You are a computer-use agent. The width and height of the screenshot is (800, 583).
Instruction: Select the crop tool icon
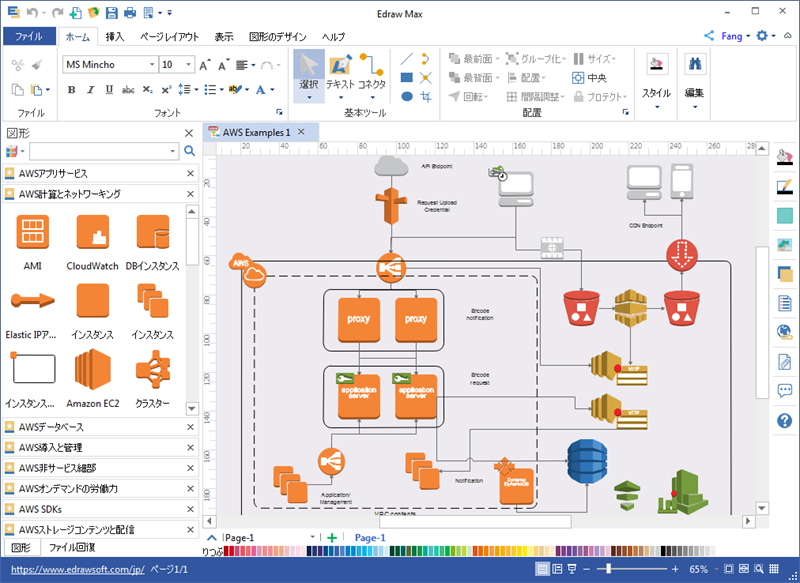click(426, 97)
